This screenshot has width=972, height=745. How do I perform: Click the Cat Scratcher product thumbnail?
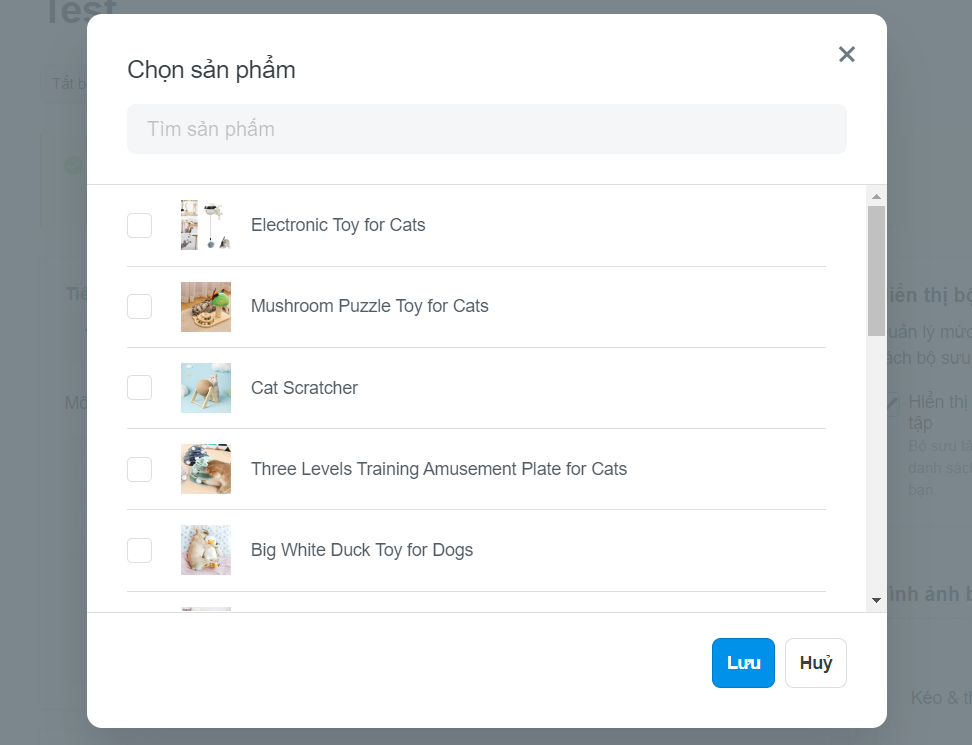coord(206,388)
